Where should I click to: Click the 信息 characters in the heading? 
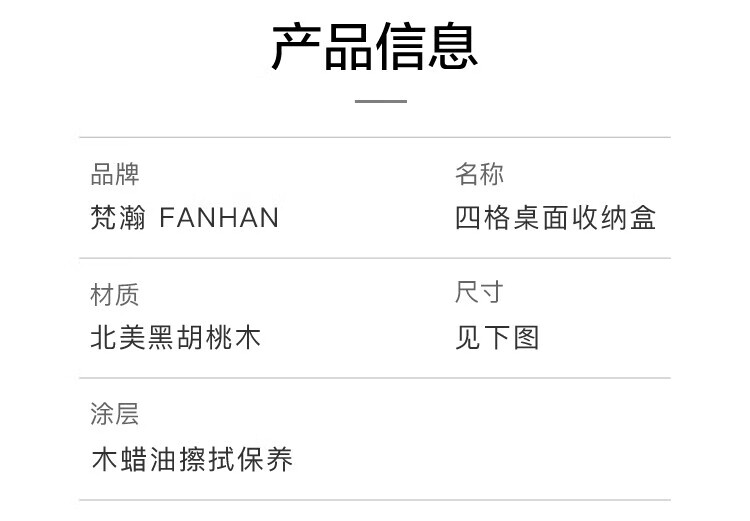(427, 46)
